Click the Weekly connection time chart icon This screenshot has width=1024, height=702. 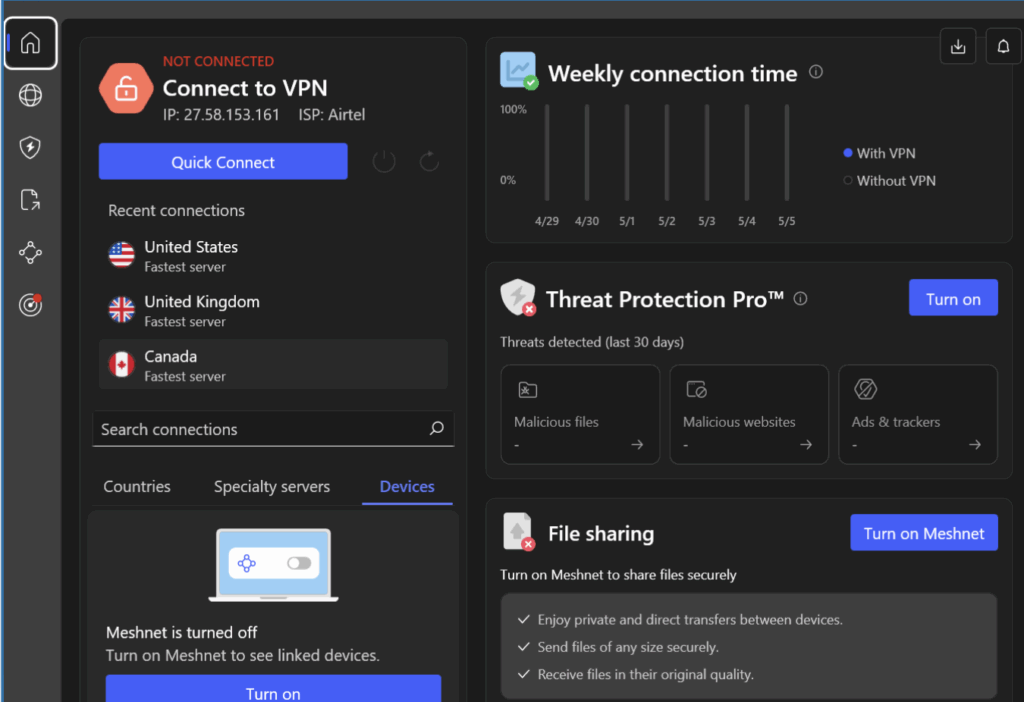[x=519, y=71]
